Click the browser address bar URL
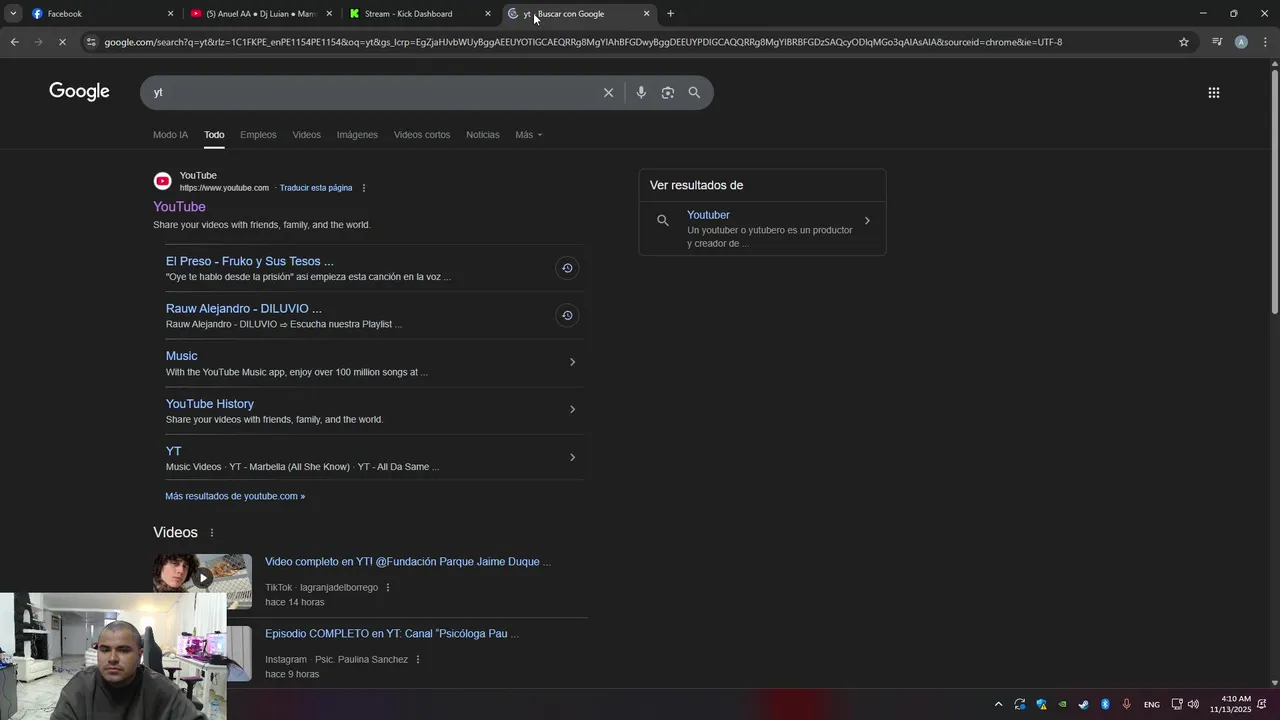Viewport: 1280px width, 720px height. pos(583,42)
